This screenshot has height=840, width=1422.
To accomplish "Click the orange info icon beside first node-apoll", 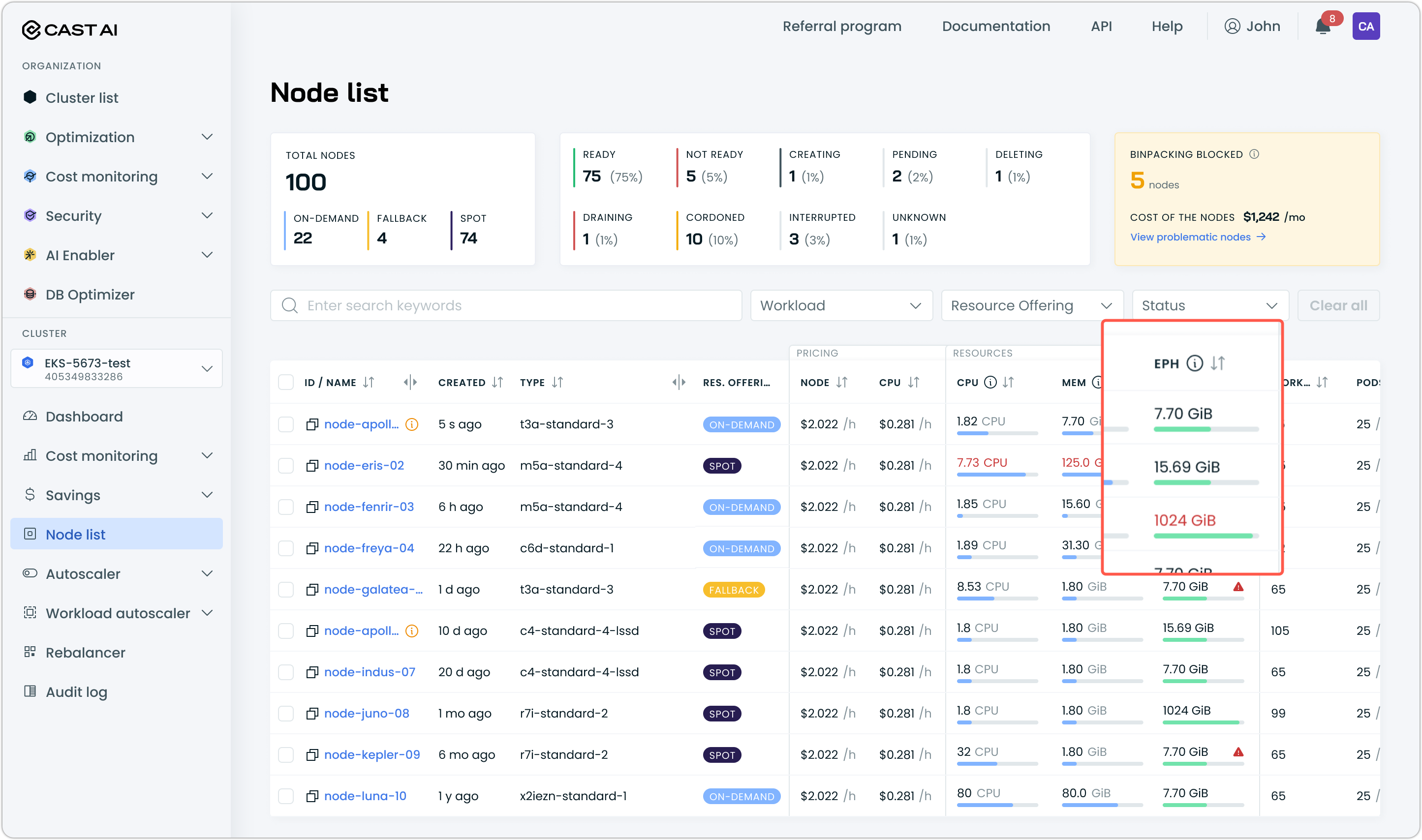I will point(412,424).
